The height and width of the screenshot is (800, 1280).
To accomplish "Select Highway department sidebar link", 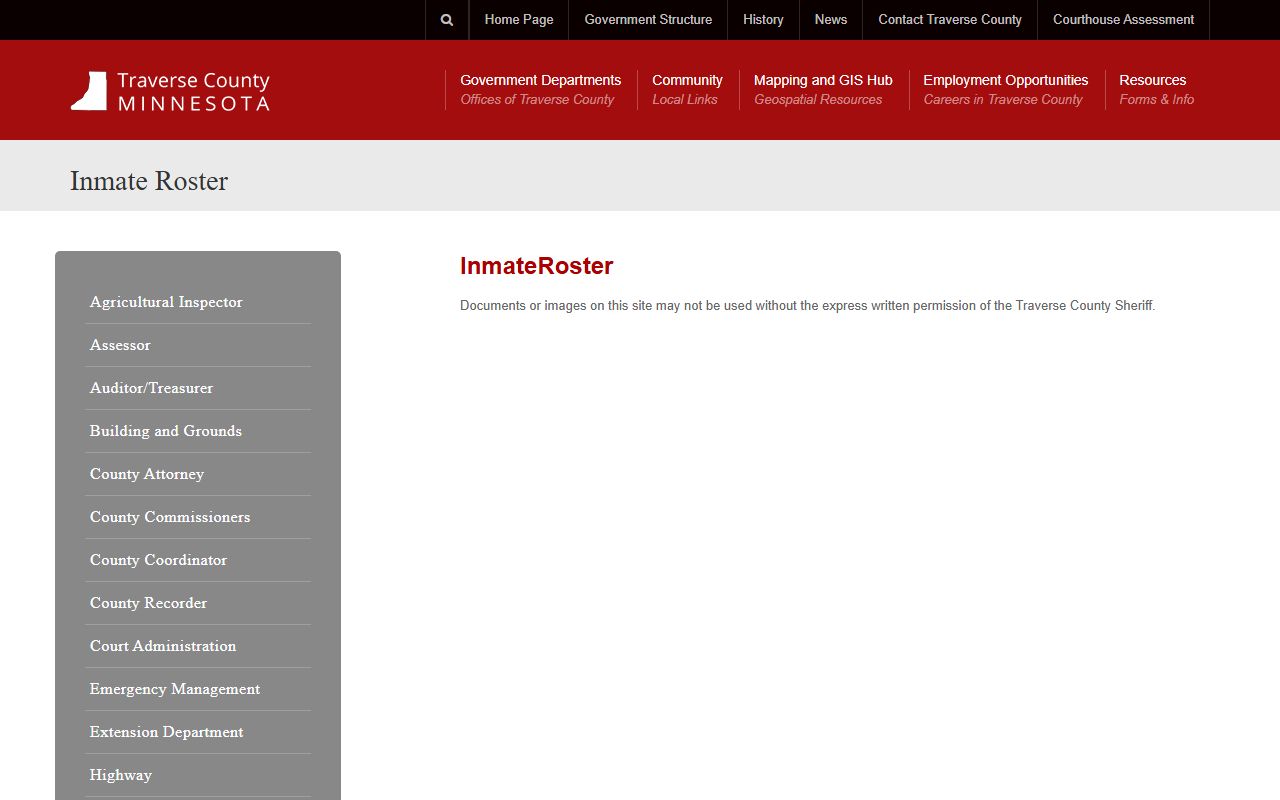I will click(x=121, y=775).
